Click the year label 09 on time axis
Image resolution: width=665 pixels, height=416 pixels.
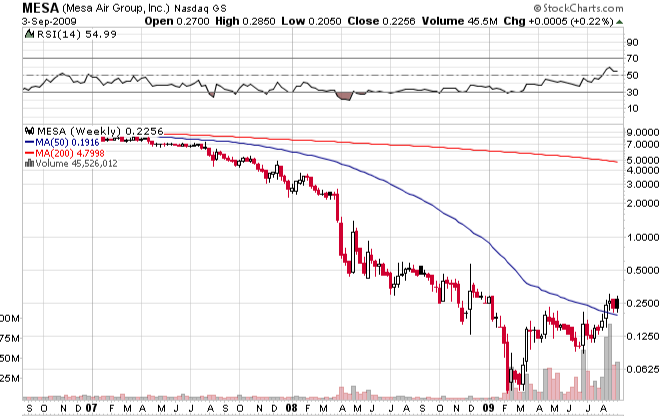(x=489, y=408)
